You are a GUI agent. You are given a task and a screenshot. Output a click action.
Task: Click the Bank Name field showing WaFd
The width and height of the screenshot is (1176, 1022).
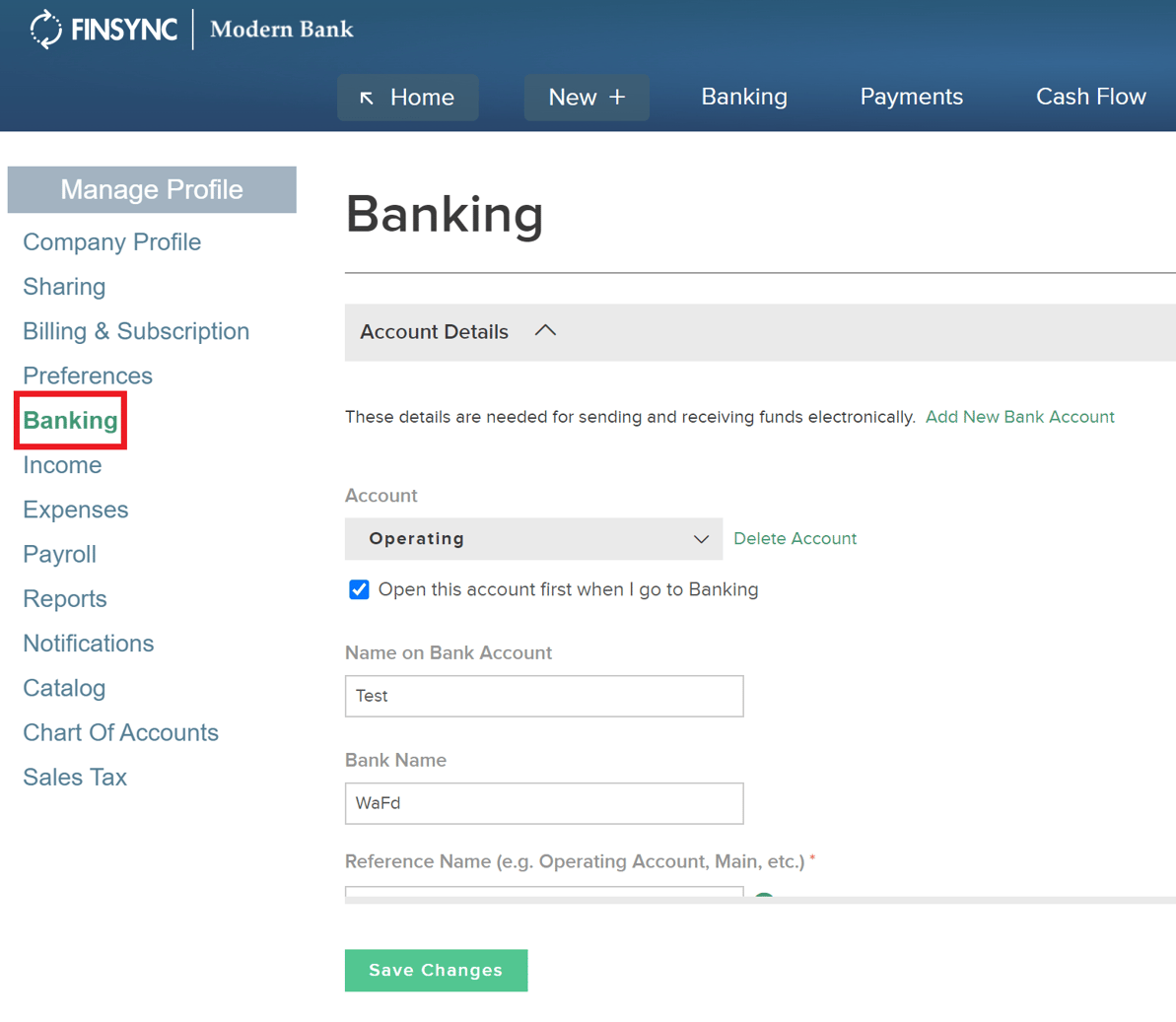(543, 803)
